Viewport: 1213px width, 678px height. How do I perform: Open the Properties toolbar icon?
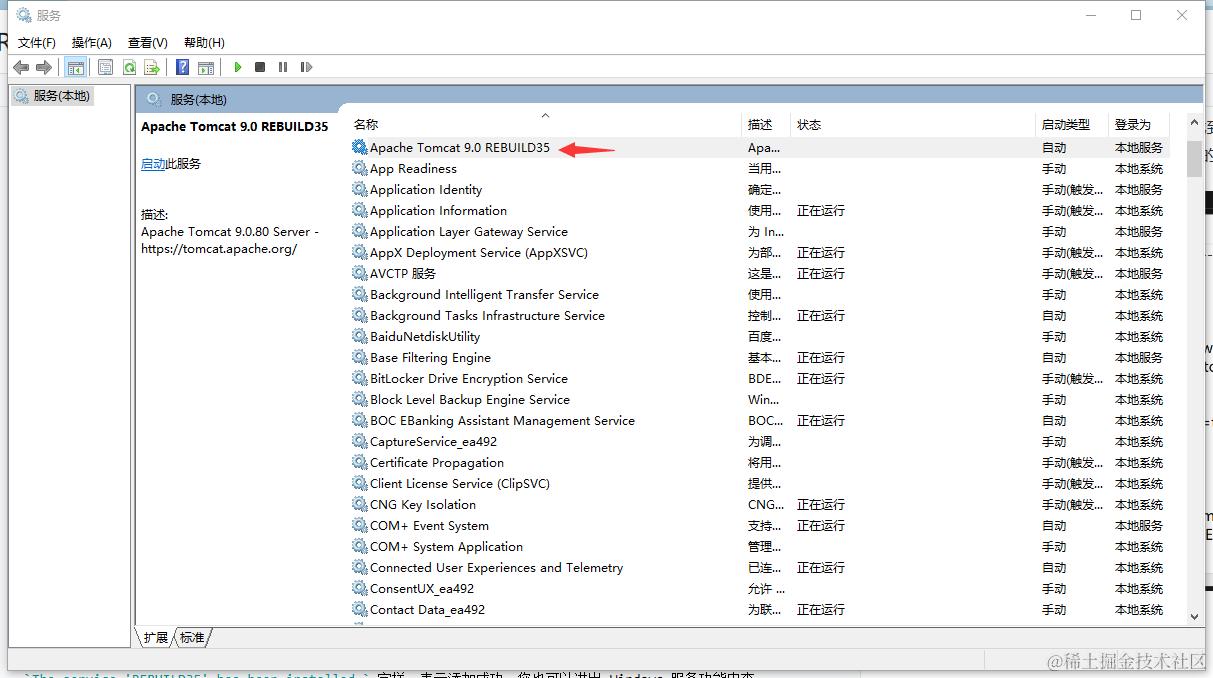coord(105,67)
